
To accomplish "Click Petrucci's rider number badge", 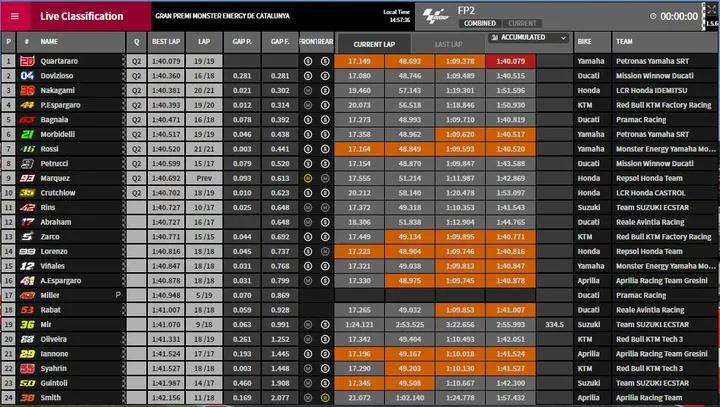I will [x=27, y=164].
